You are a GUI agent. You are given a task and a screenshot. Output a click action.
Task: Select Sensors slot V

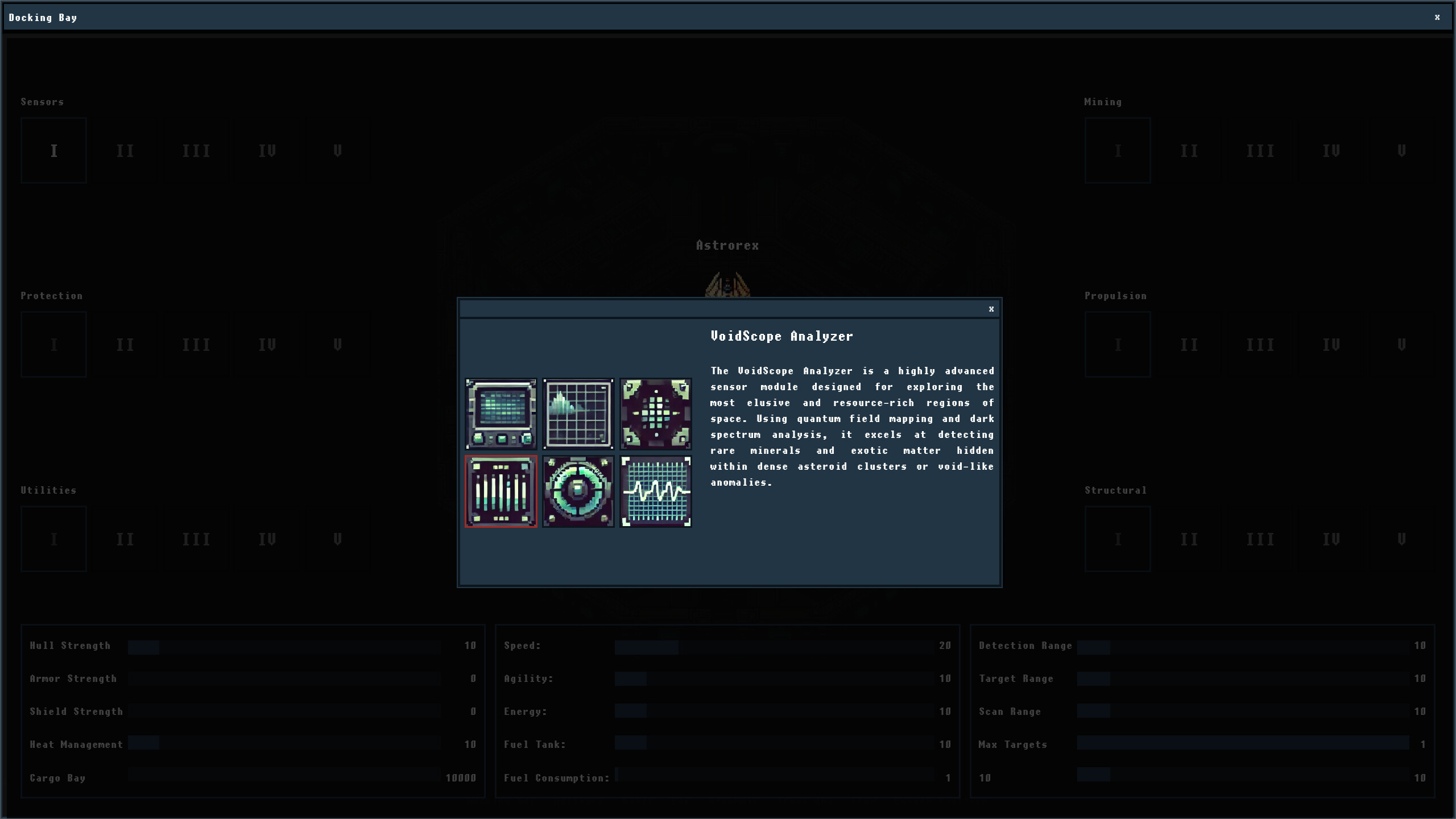tap(338, 150)
